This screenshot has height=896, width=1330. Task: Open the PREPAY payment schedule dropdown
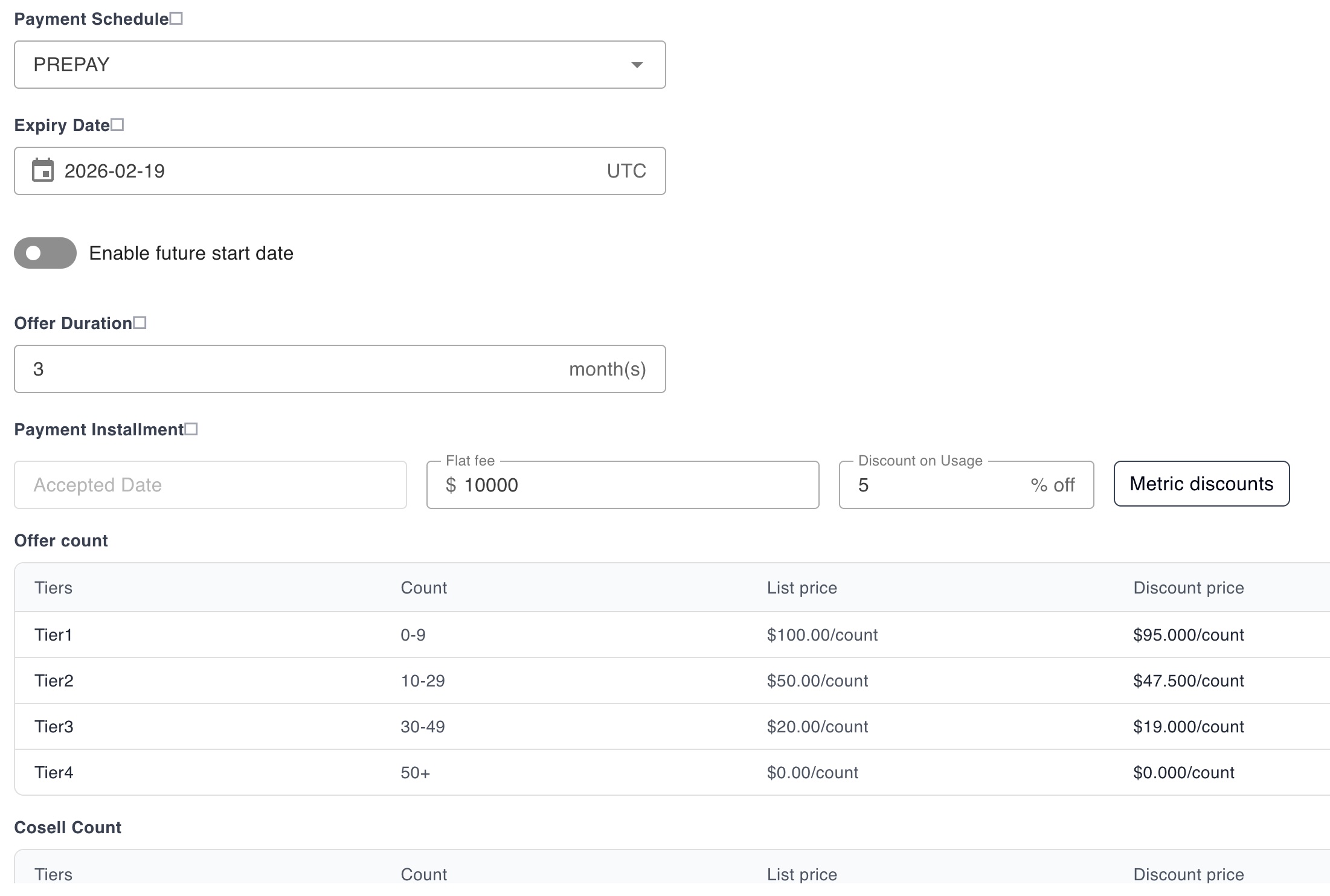click(339, 65)
